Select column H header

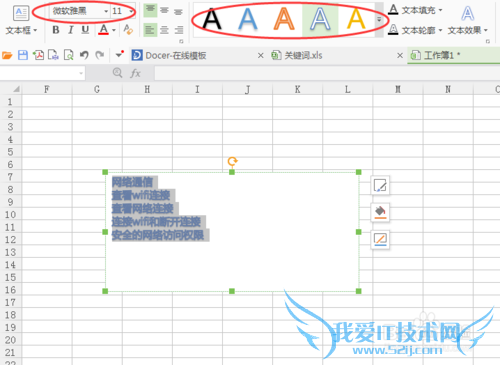147,89
